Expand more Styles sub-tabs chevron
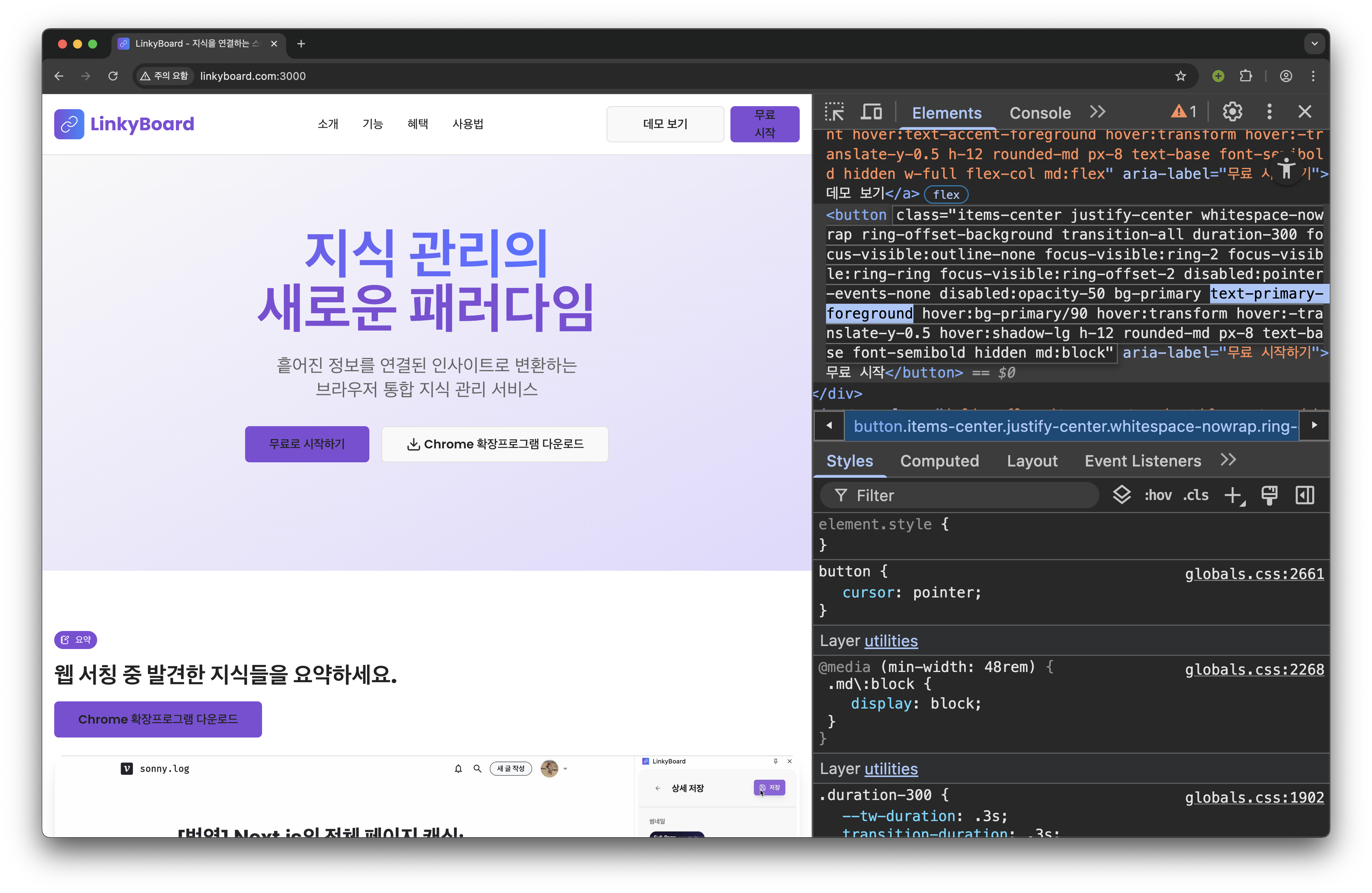This screenshot has height=893, width=1372. coord(1229,460)
